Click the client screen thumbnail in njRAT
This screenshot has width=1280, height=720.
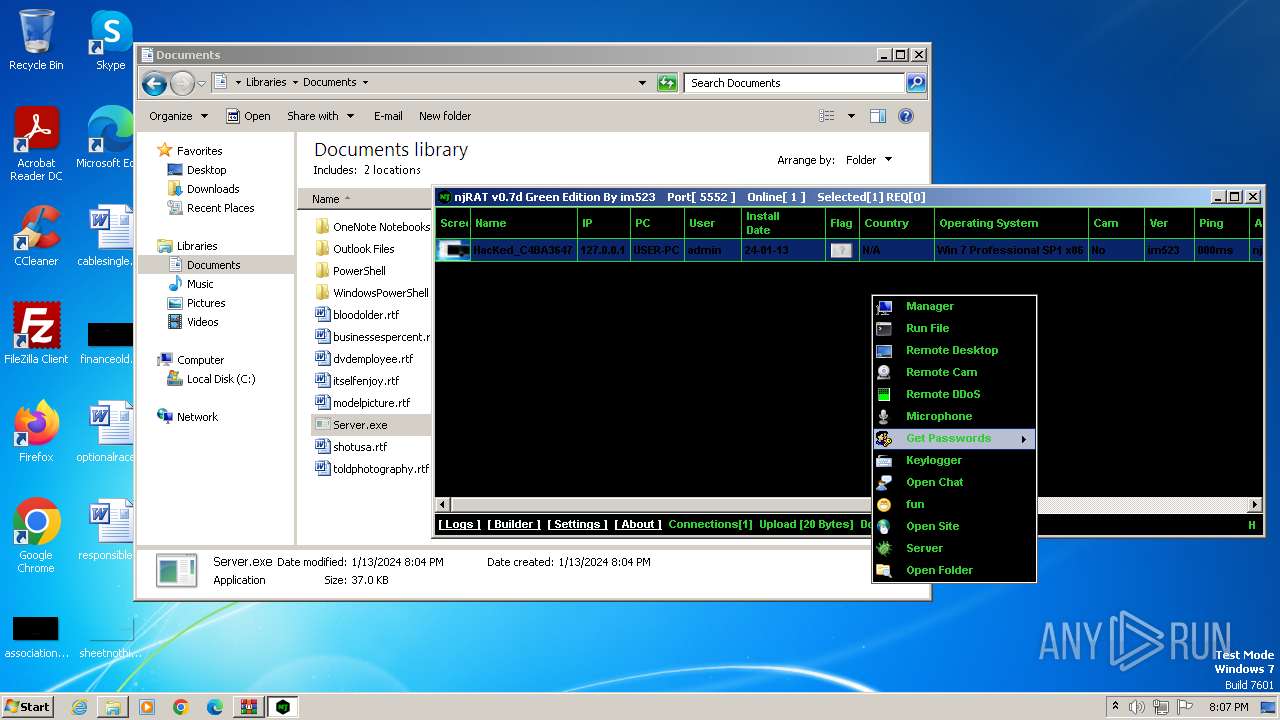[x=454, y=250]
